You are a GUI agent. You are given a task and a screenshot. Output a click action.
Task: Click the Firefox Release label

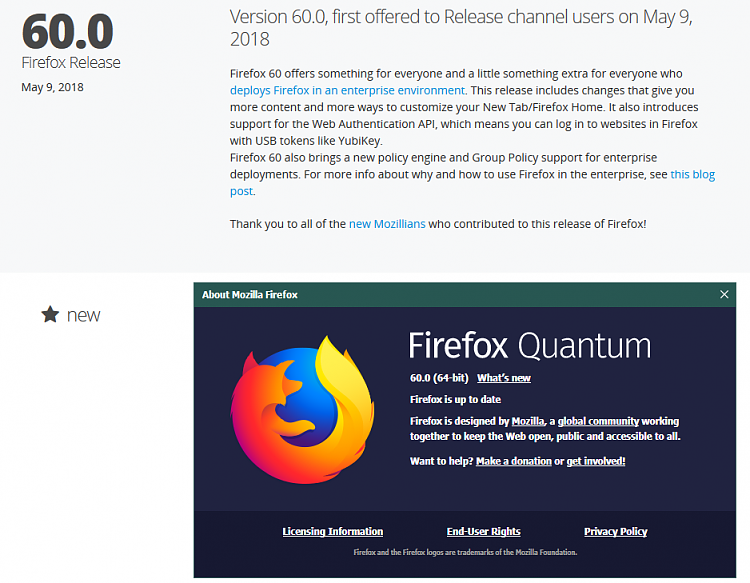tap(71, 63)
